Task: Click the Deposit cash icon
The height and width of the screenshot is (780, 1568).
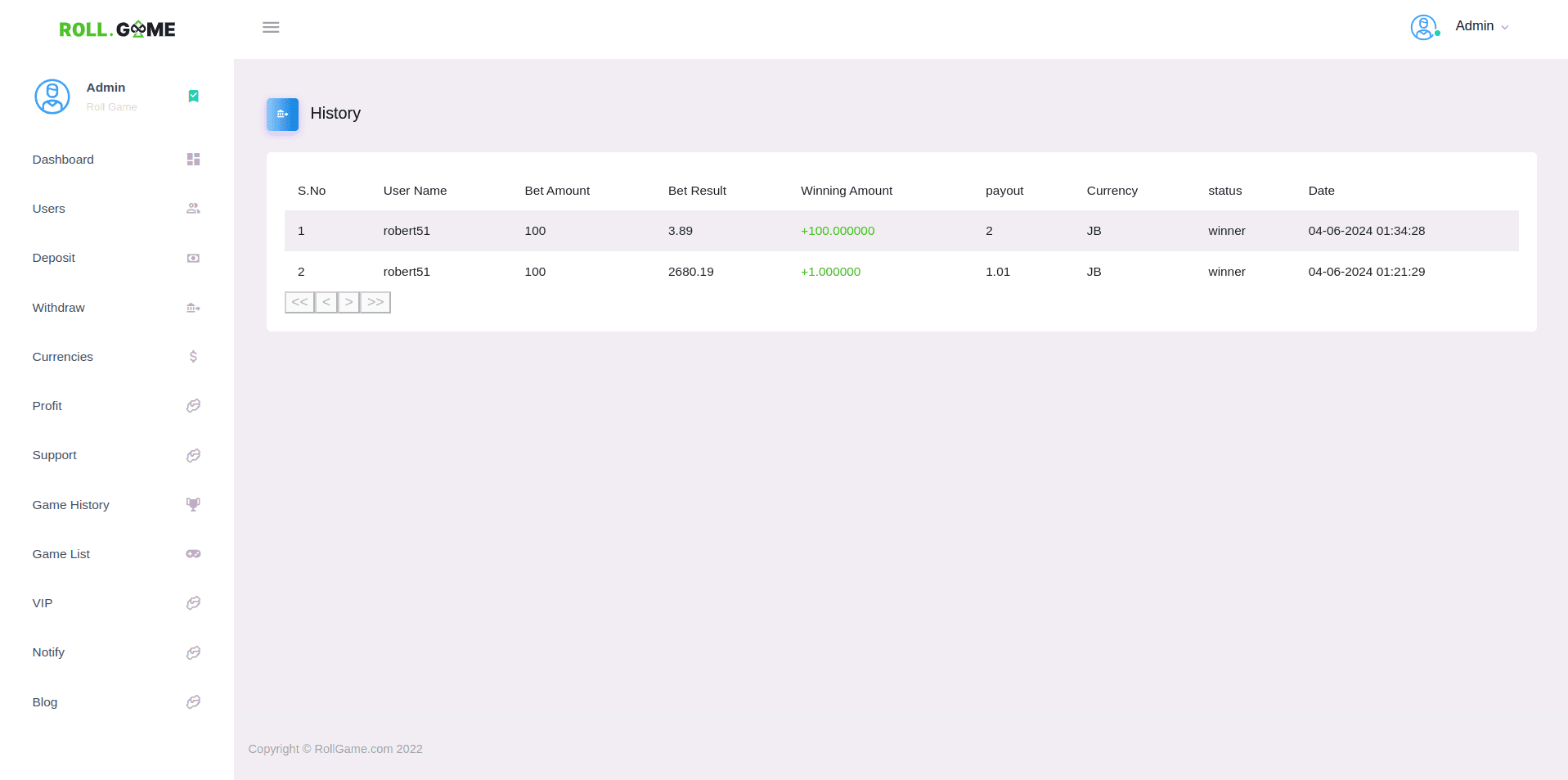Action: click(193, 258)
